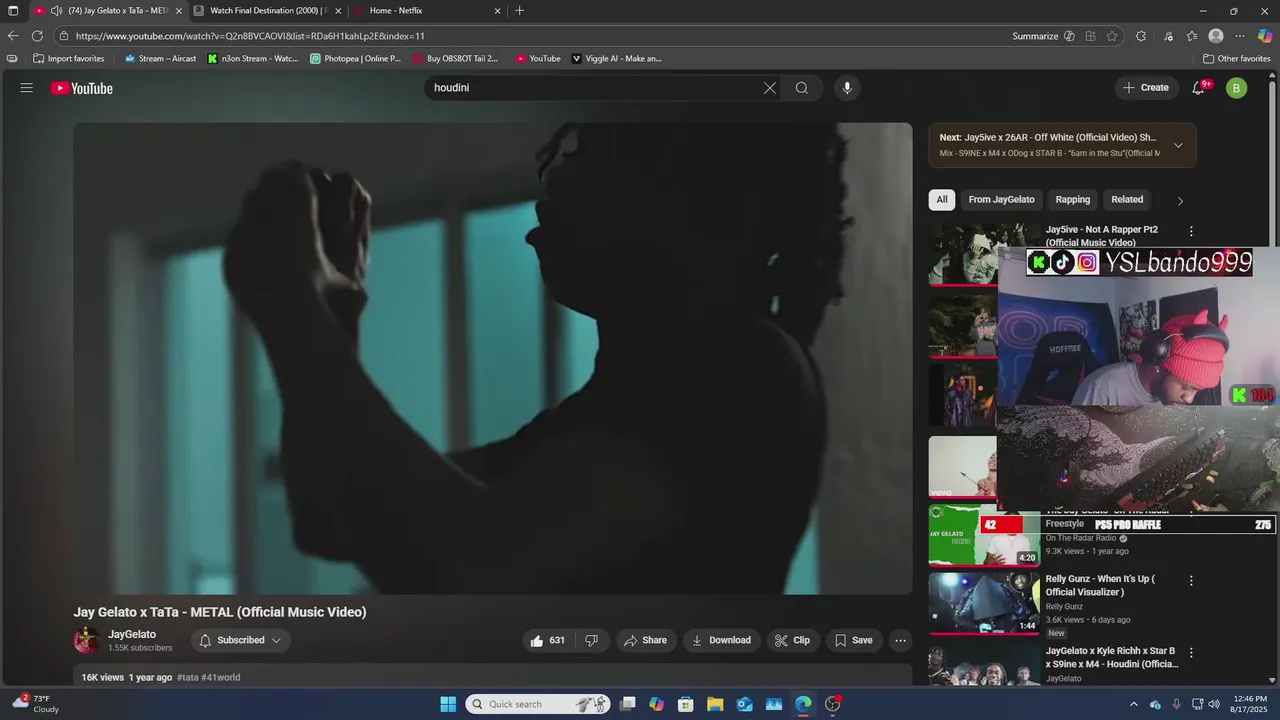This screenshot has height=720, width=1280.
Task: Open File Explorer from taskbar
Action: (715, 704)
